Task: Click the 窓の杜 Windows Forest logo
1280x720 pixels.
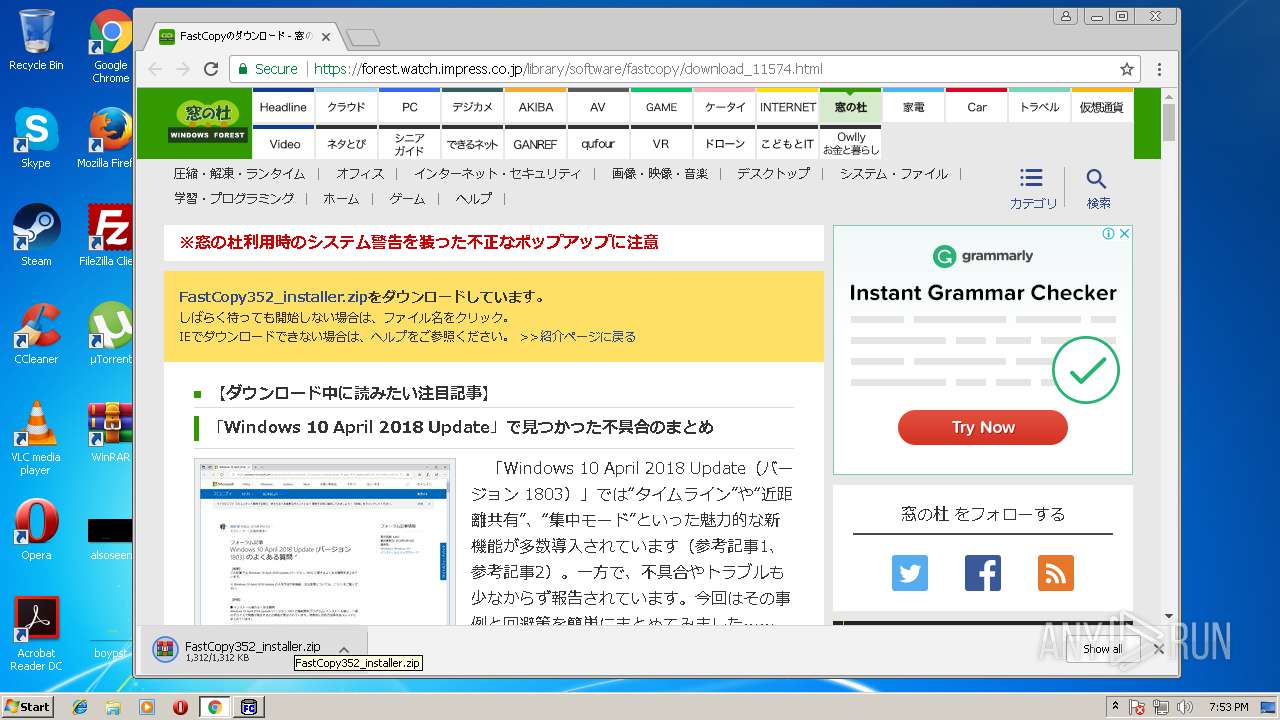Action: [208, 120]
